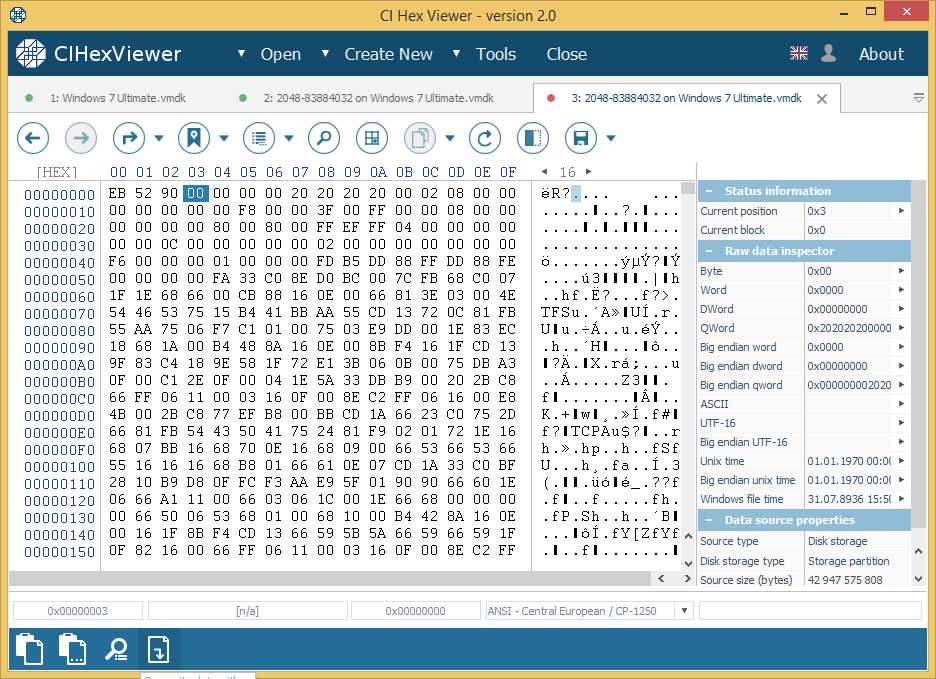Viewport: 936px width, 679px height.
Task: Click the 0x00000003 position field
Action: click(x=78, y=611)
